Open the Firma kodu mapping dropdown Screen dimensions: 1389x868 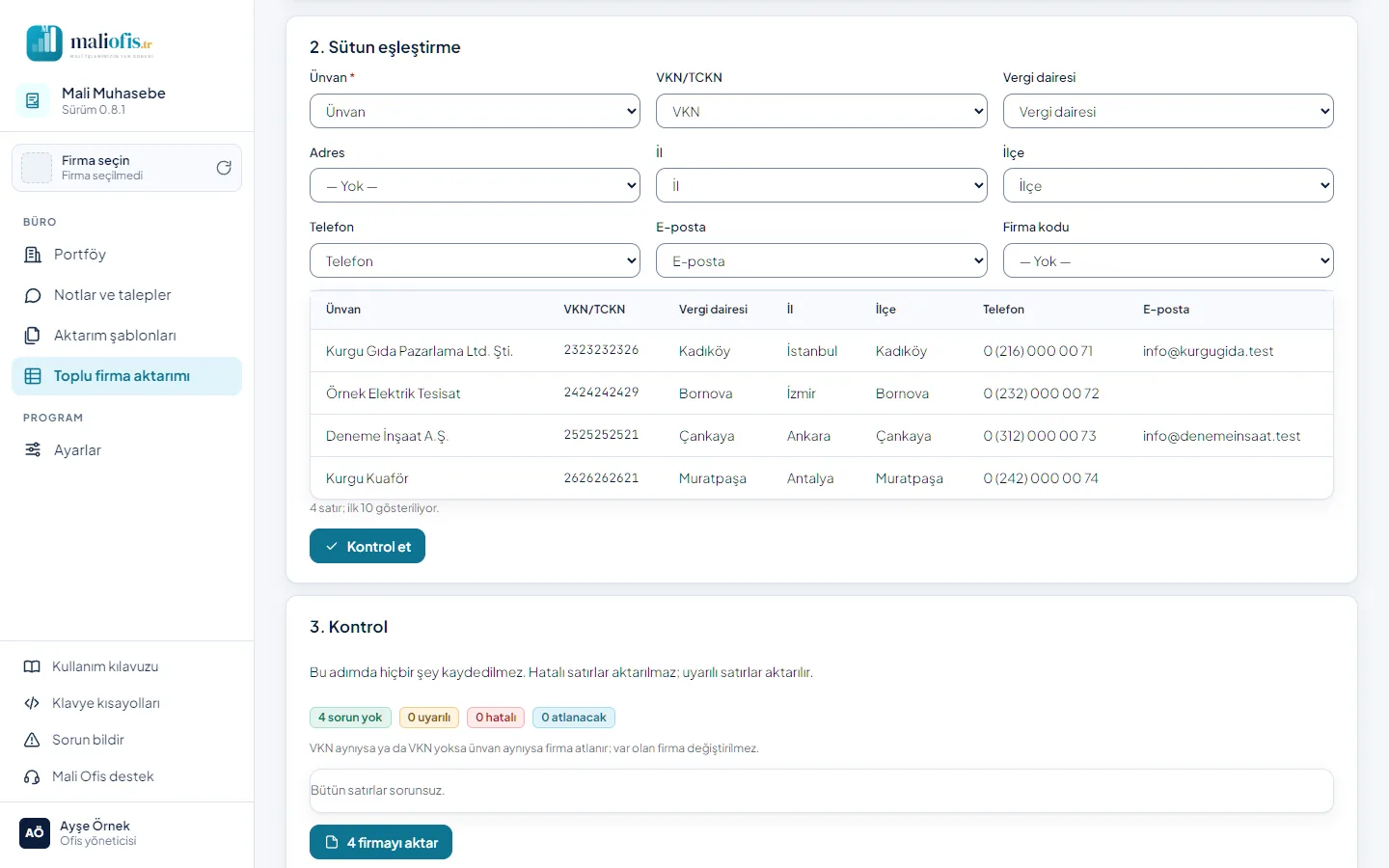[1168, 260]
